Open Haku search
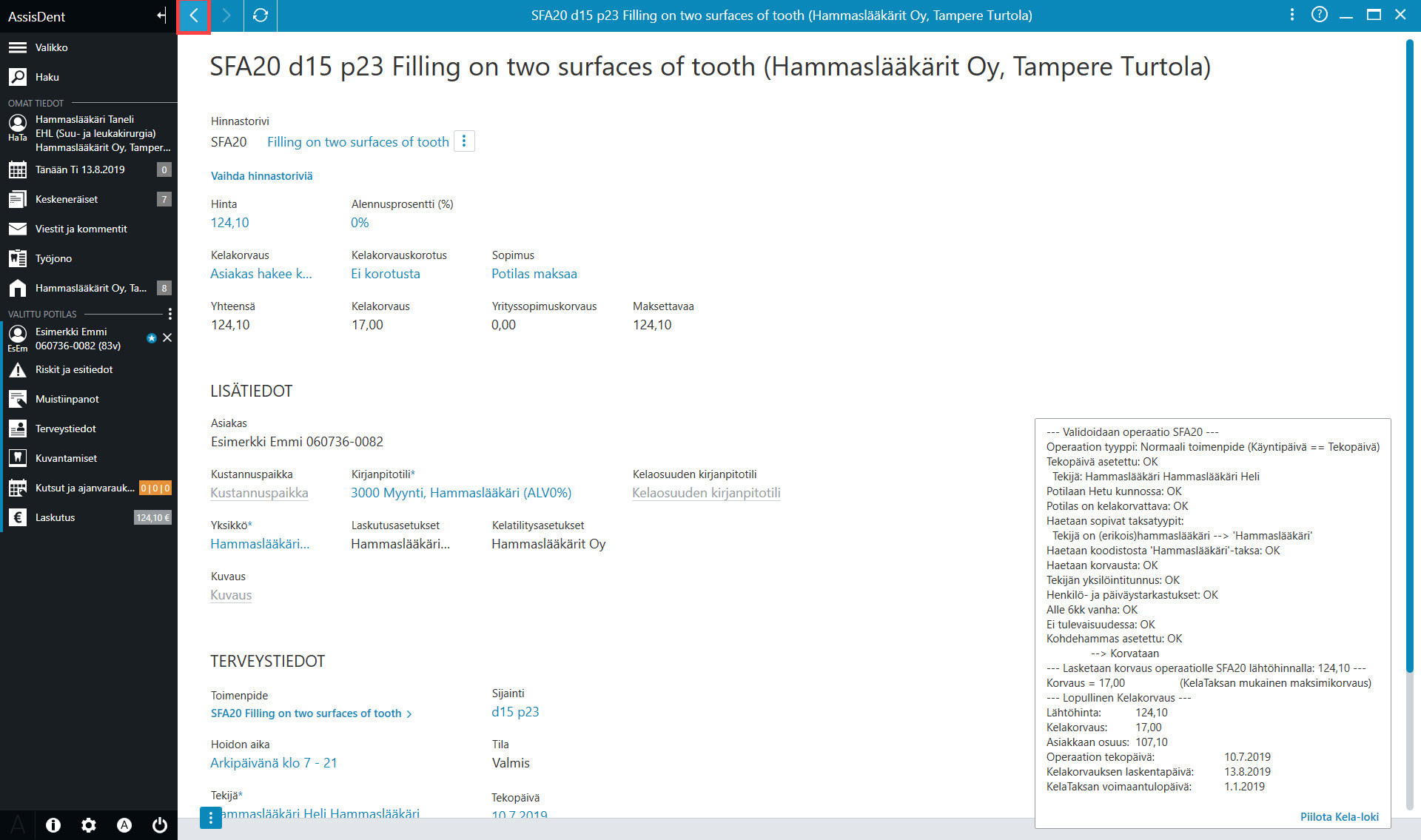 [89, 77]
